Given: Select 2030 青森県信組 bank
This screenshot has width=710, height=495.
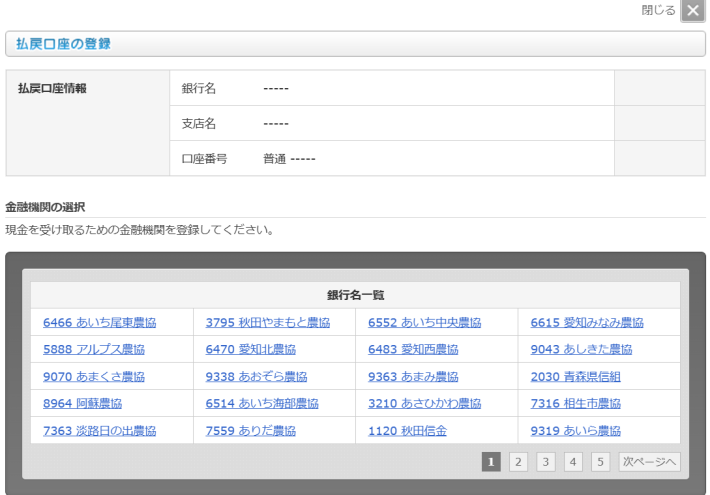Looking at the screenshot, I should [575, 376].
